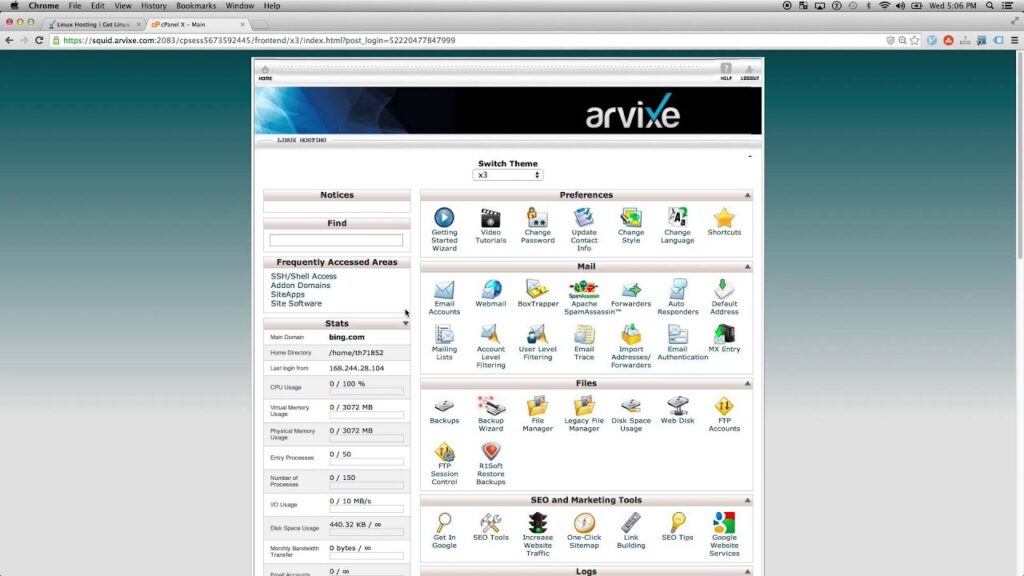
Task: Open the Switch Theme dropdown
Action: point(508,175)
